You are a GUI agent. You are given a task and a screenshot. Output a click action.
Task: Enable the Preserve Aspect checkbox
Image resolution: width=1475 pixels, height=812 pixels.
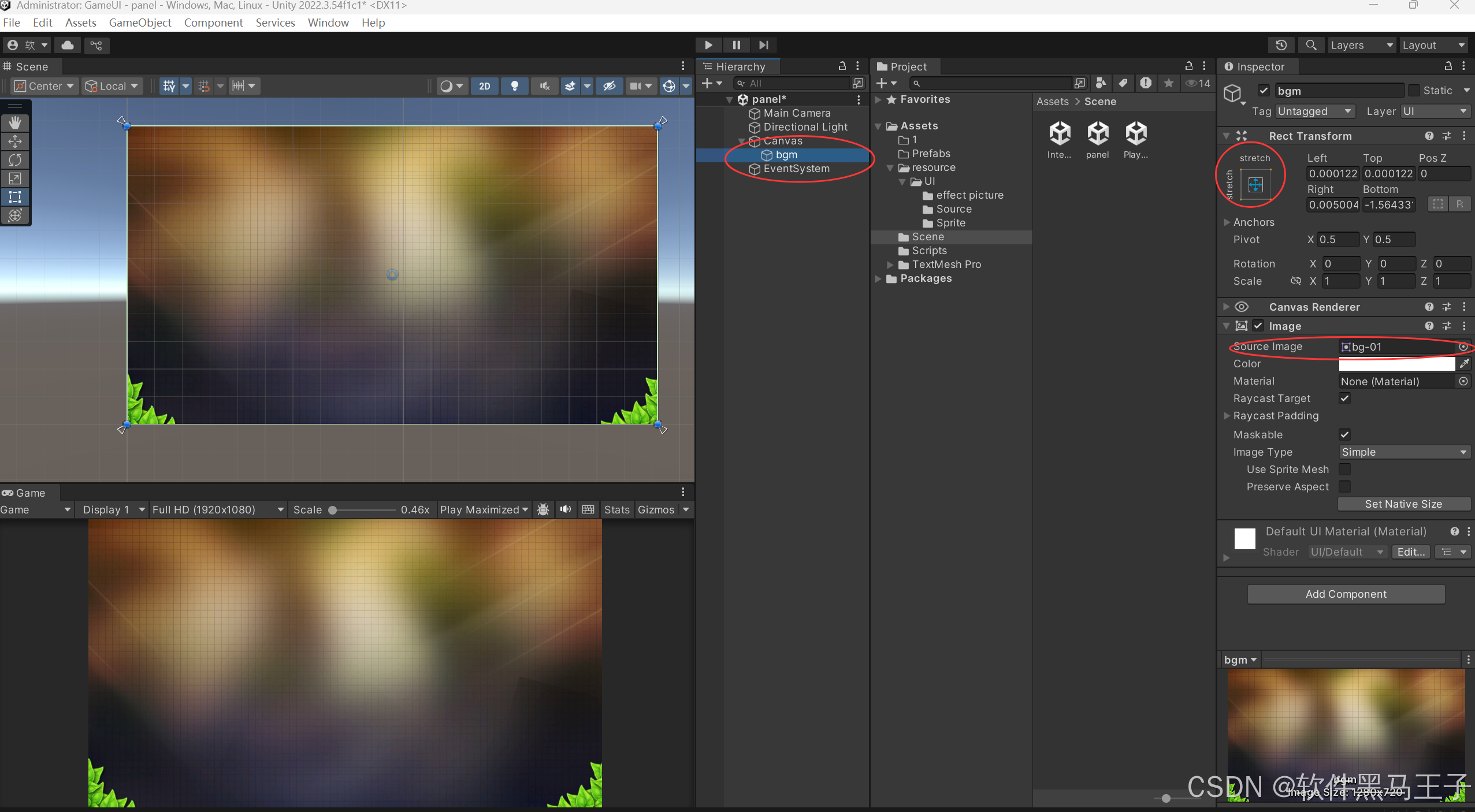[1345, 487]
